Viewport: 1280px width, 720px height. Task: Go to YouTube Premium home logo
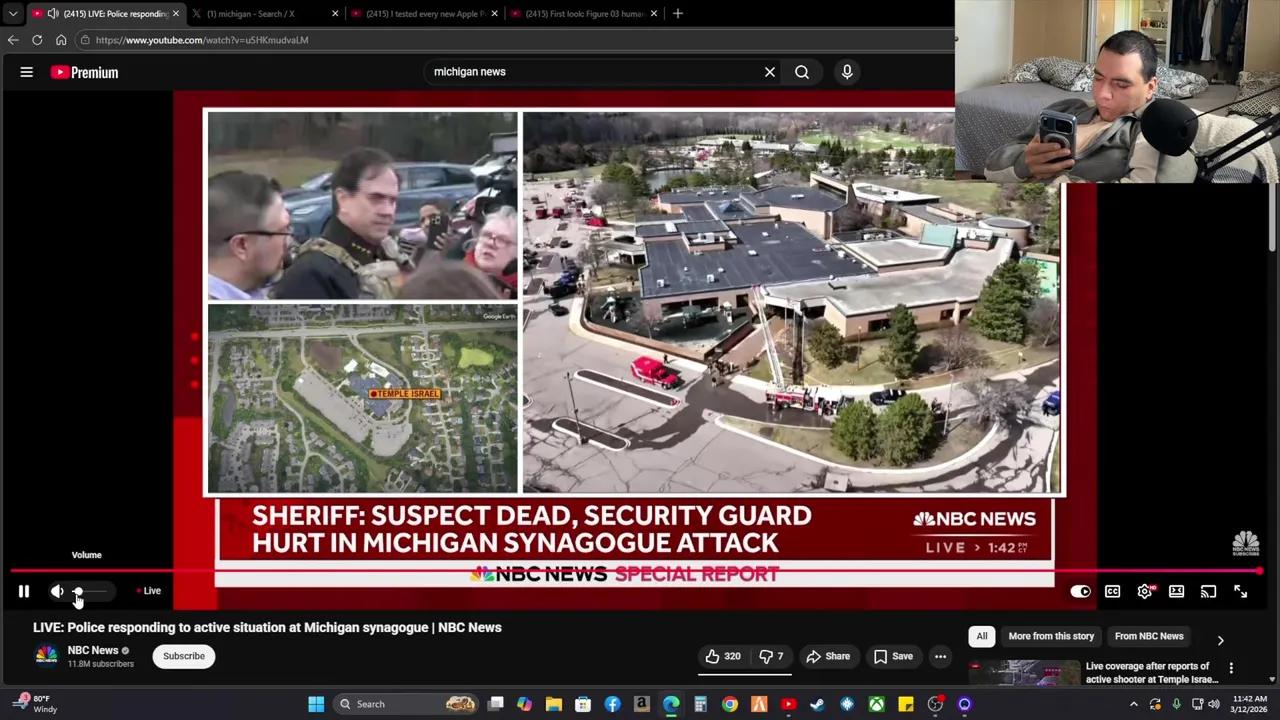[x=85, y=72]
